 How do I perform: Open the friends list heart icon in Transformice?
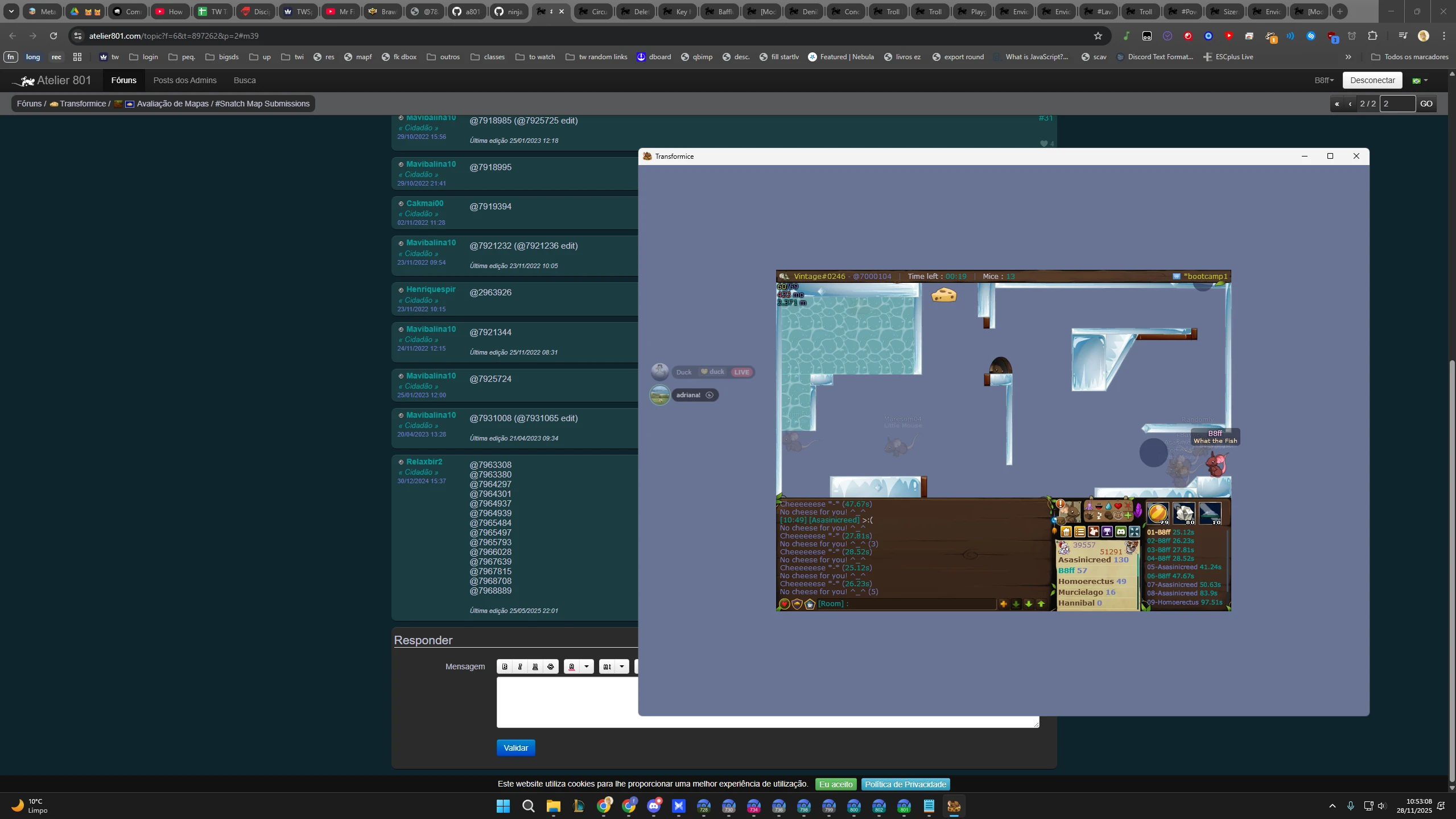pos(785,604)
